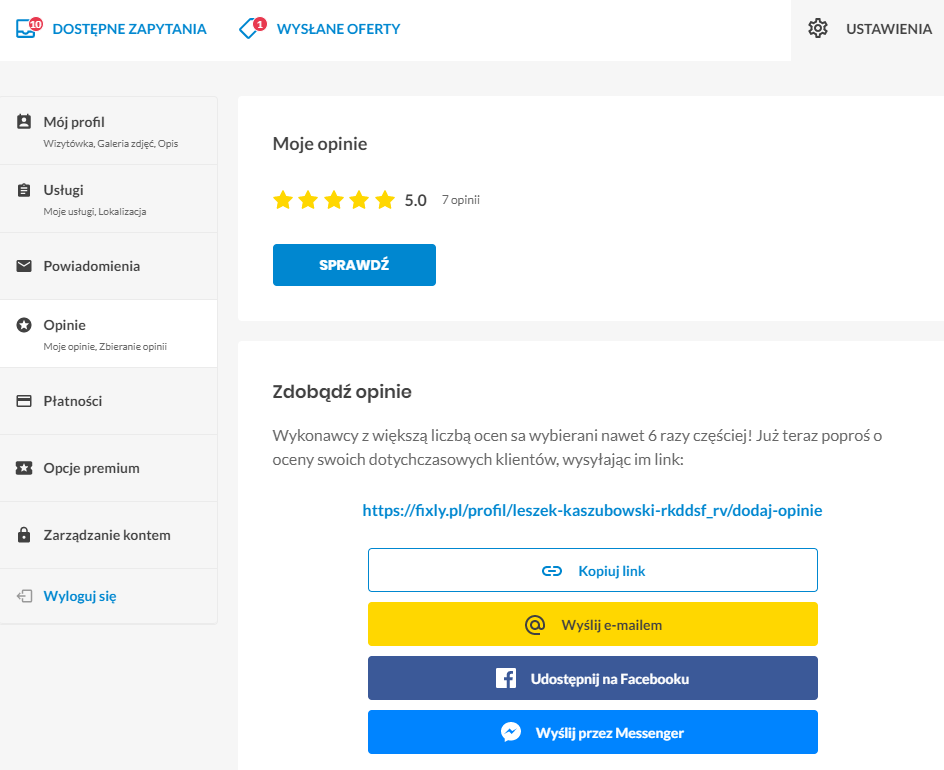Click the Wizytówka, Galeria zdjęć, Opis subtitle
The width and height of the screenshot is (944, 770).
click(x=111, y=144)
